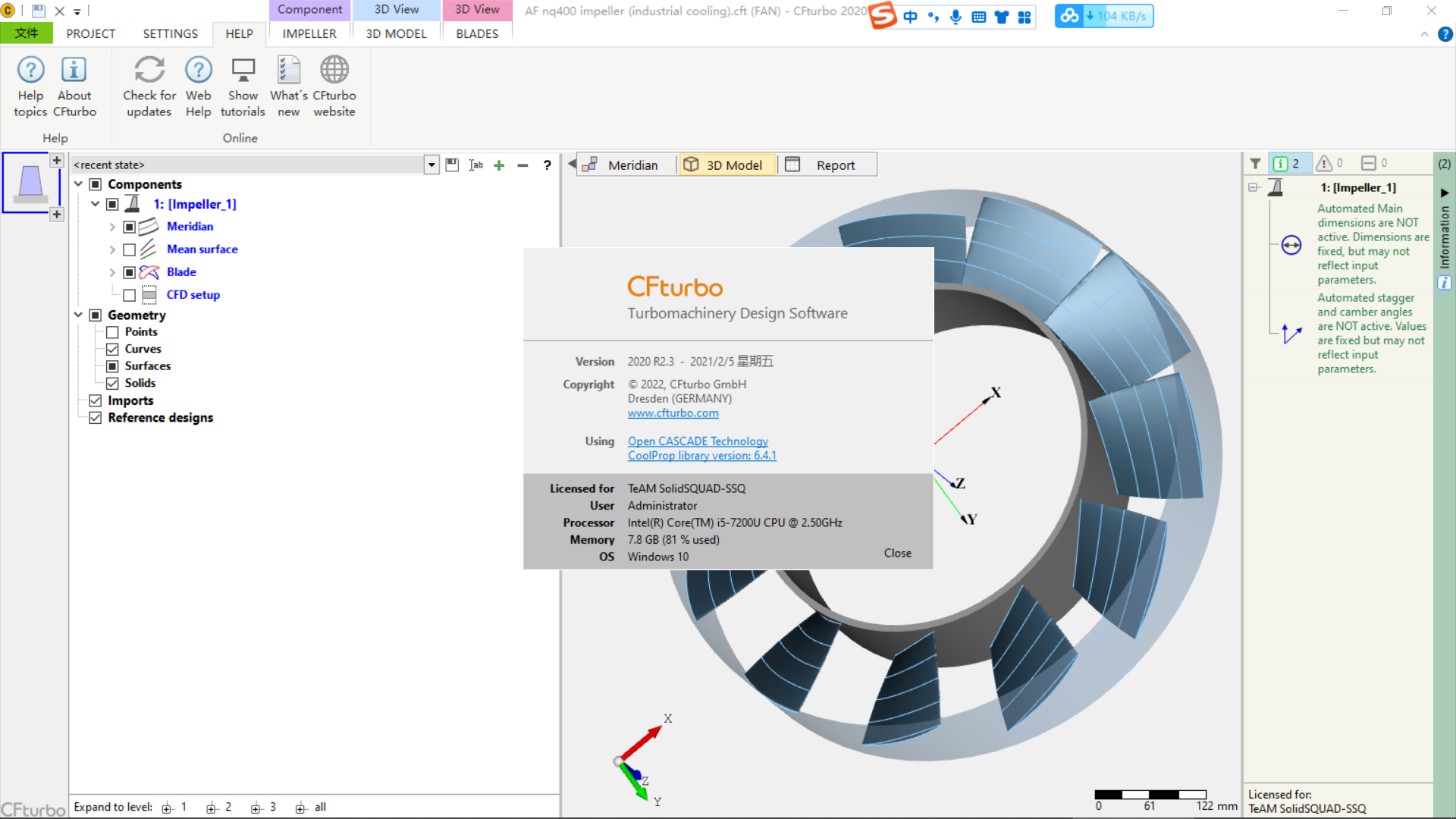Click the main dimensions message icon
This screenshot has width=1456, height=819.
click(x=1291, y=245)
